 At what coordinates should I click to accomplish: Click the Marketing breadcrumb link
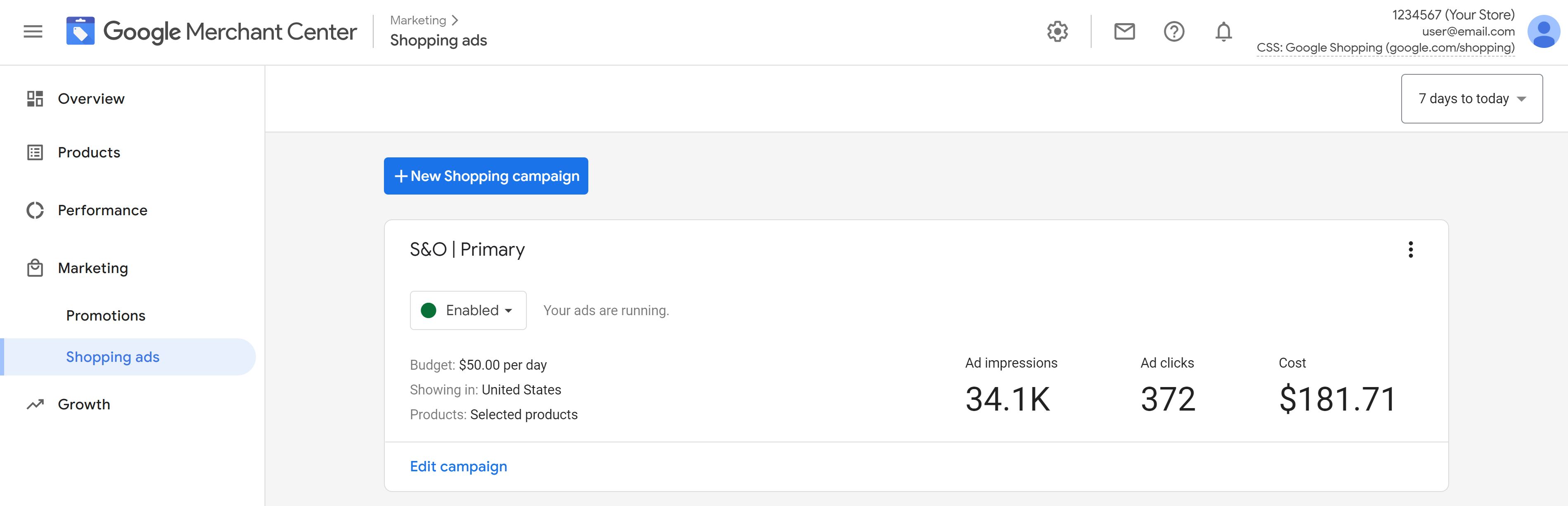418,20
